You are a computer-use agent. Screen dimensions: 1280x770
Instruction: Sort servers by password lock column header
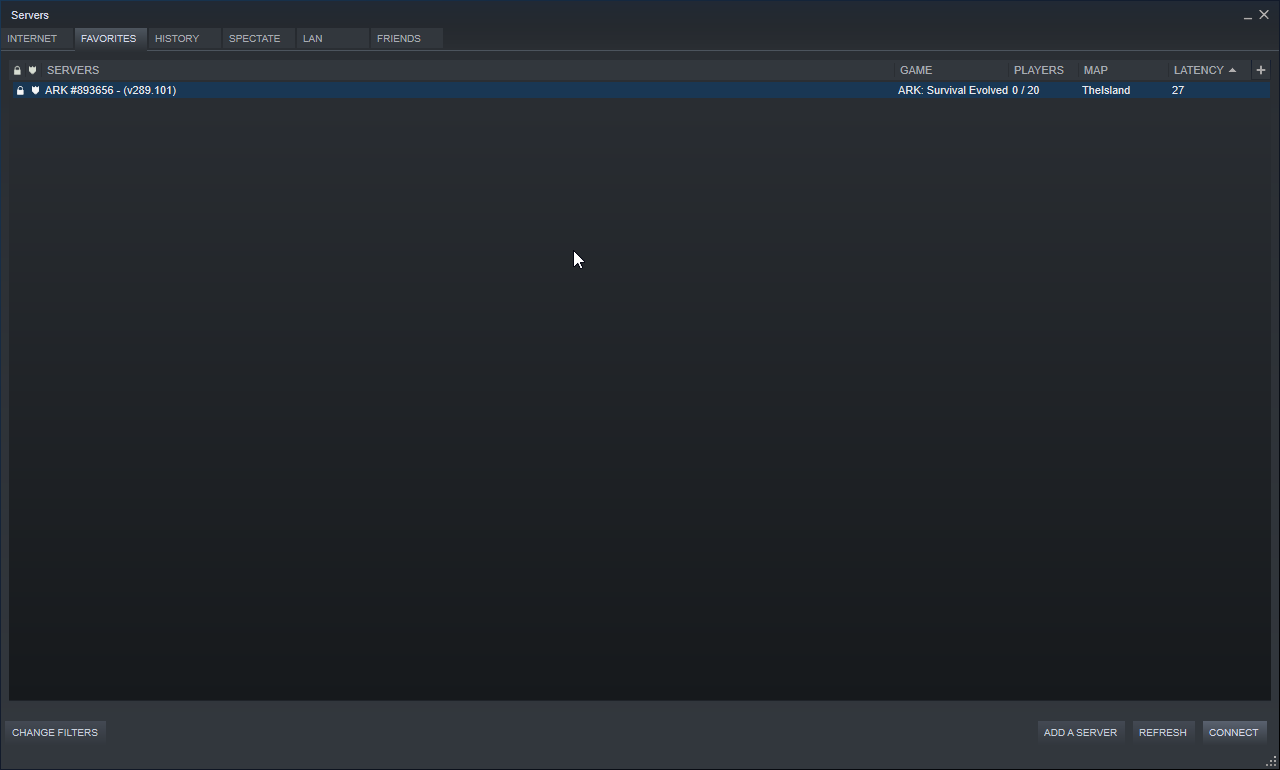[x=17, y=70]
